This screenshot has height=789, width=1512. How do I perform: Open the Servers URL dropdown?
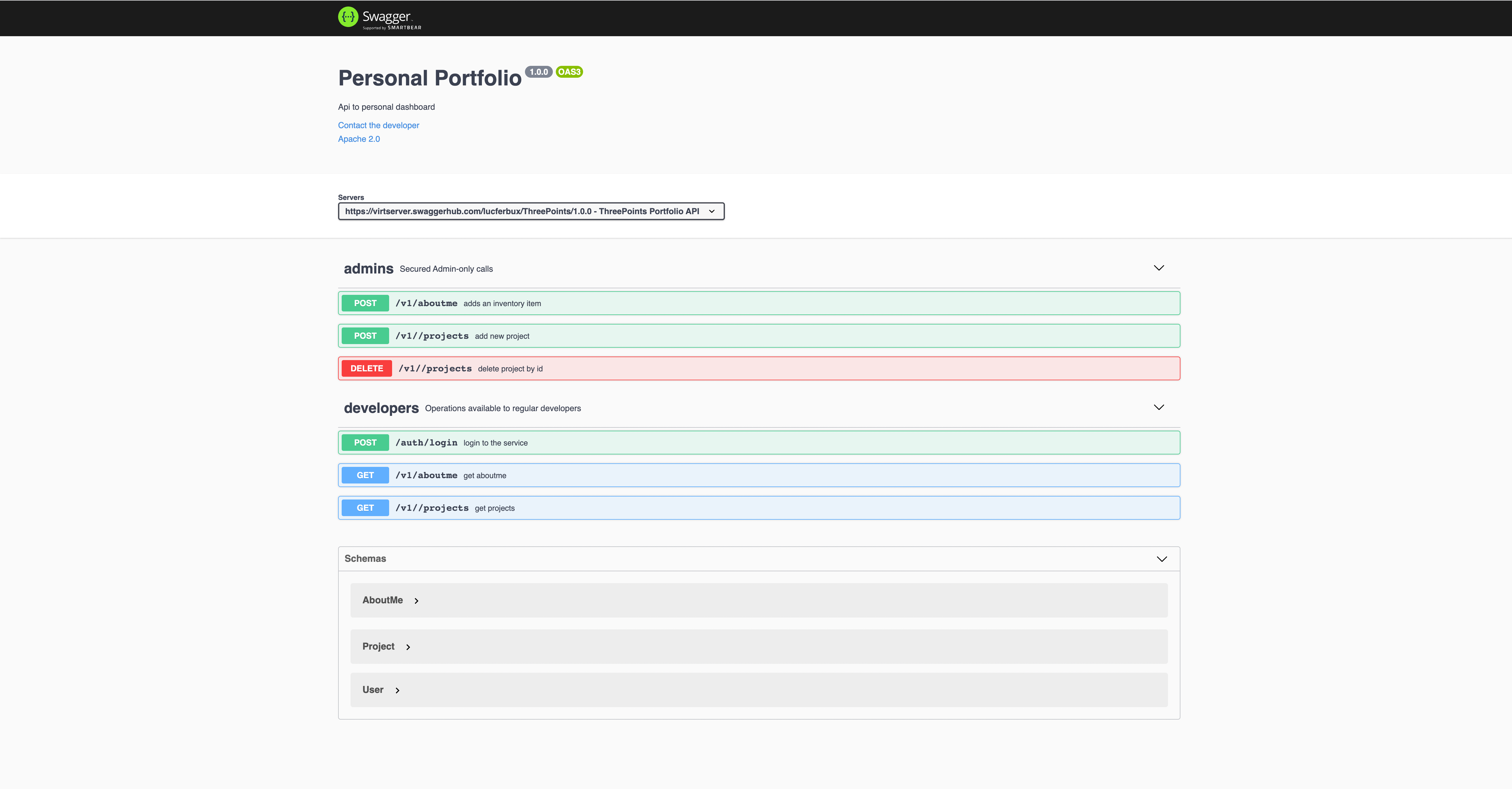(x=531, y=211)
